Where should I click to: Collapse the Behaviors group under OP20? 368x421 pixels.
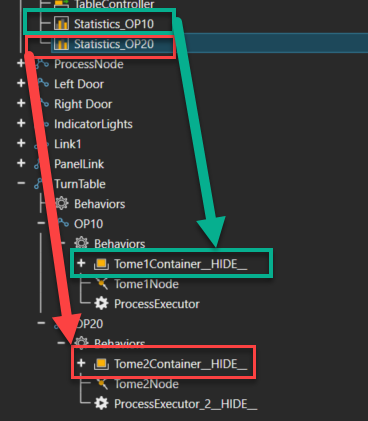point(61,342)
